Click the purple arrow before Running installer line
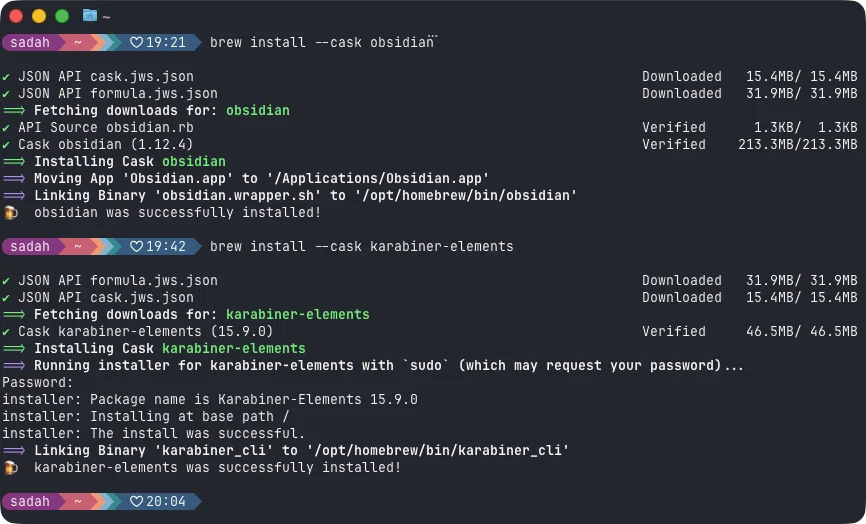866x524 pixels. pyautogui.click(x=14, y=366)
